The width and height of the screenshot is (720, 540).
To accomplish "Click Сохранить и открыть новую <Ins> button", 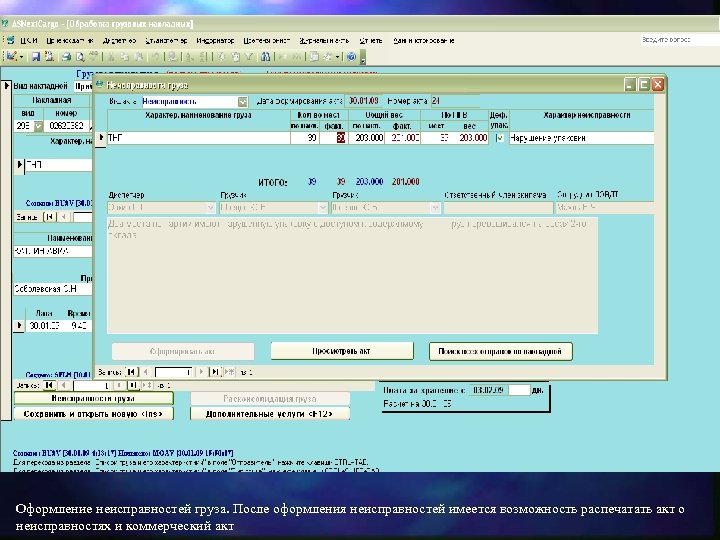I will tap(93, 414).
